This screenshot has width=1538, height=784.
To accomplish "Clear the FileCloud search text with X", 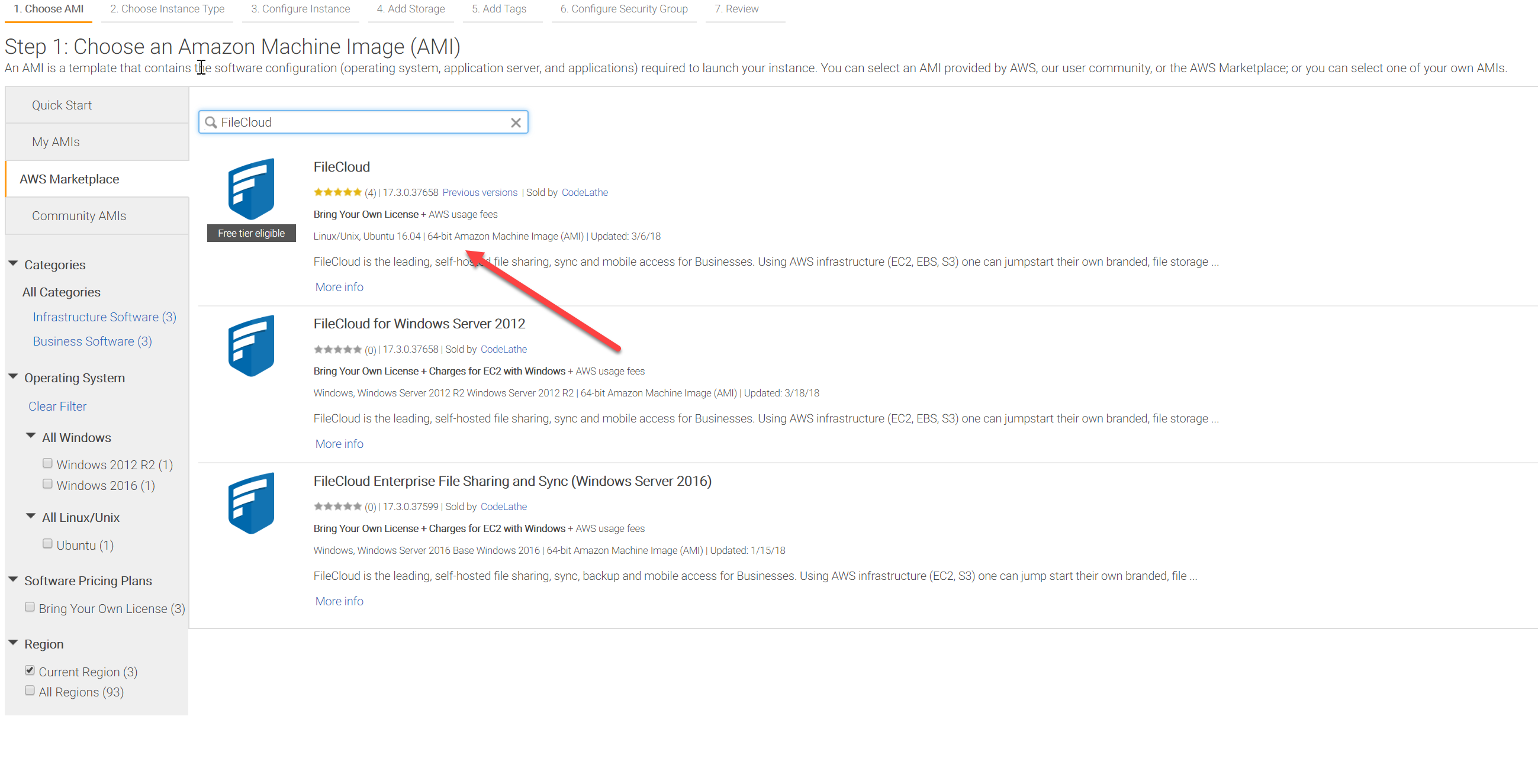I will 516,122.
